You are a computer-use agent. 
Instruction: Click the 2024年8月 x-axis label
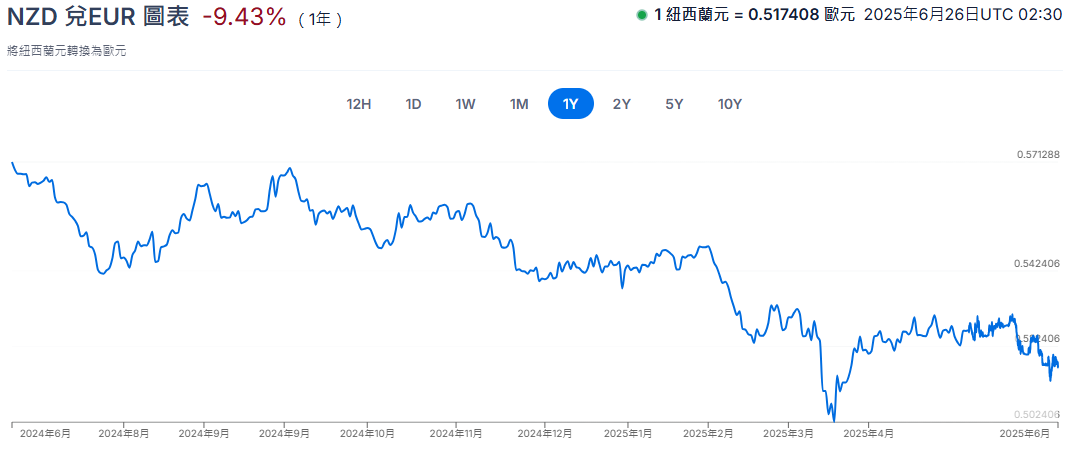[x=124, y=434]
